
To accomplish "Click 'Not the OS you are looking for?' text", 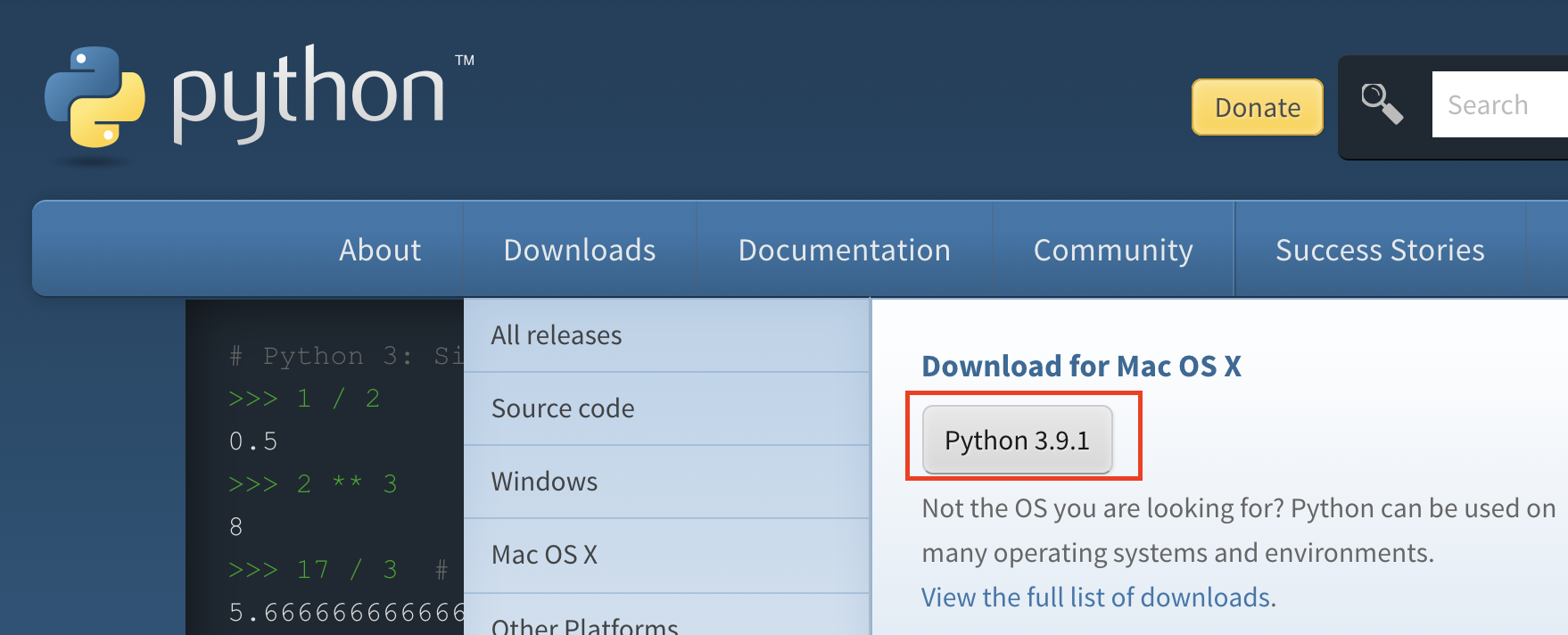I will tap(1102, 508).
